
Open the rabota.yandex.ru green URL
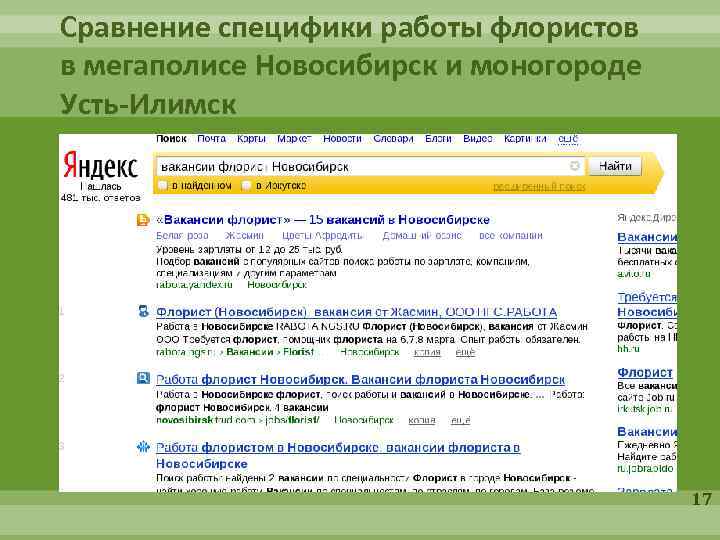click(x=194, y=285)
